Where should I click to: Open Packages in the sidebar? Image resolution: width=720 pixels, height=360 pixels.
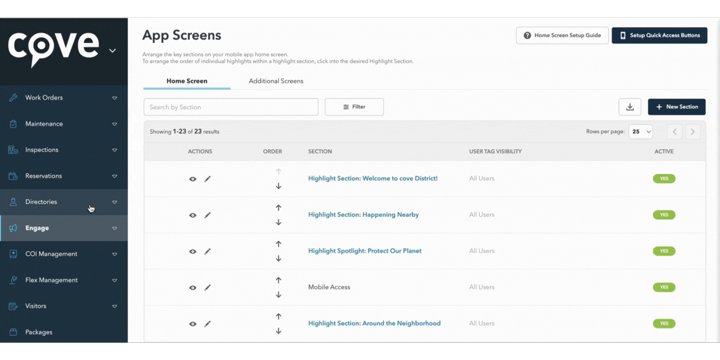click(64, 332)
